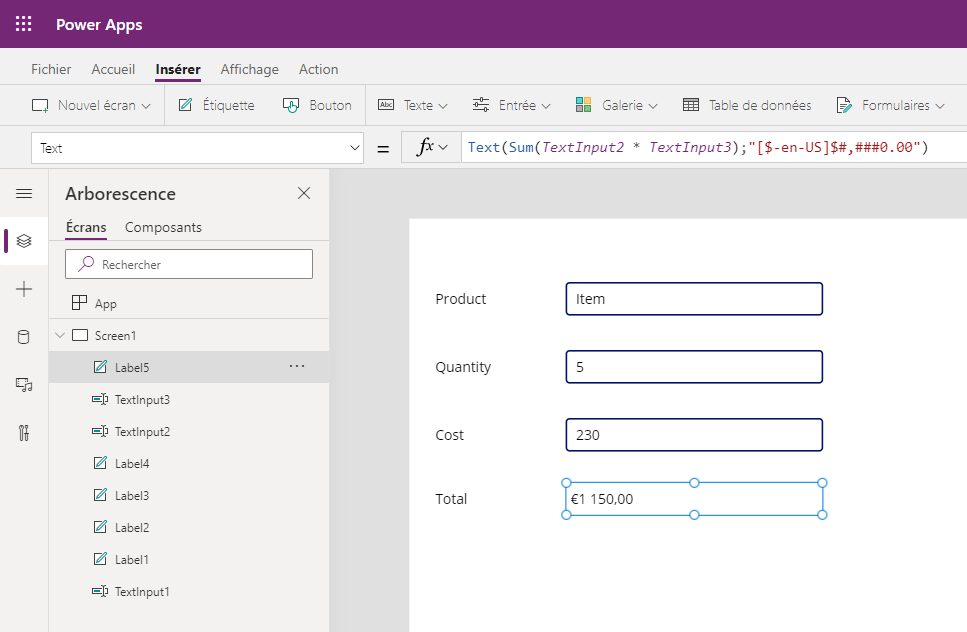Viewport: 967px width, 632px height.
Task: Click the Rechercher search field
Action: coord(189,264)
